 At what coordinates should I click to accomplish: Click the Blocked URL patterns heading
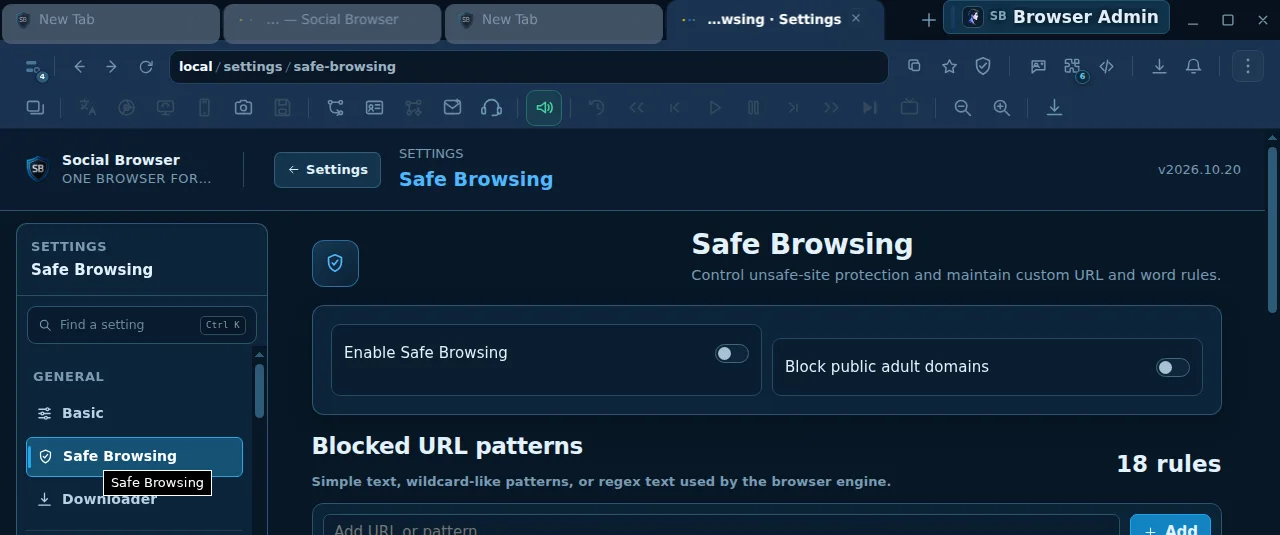coord(447,446)
